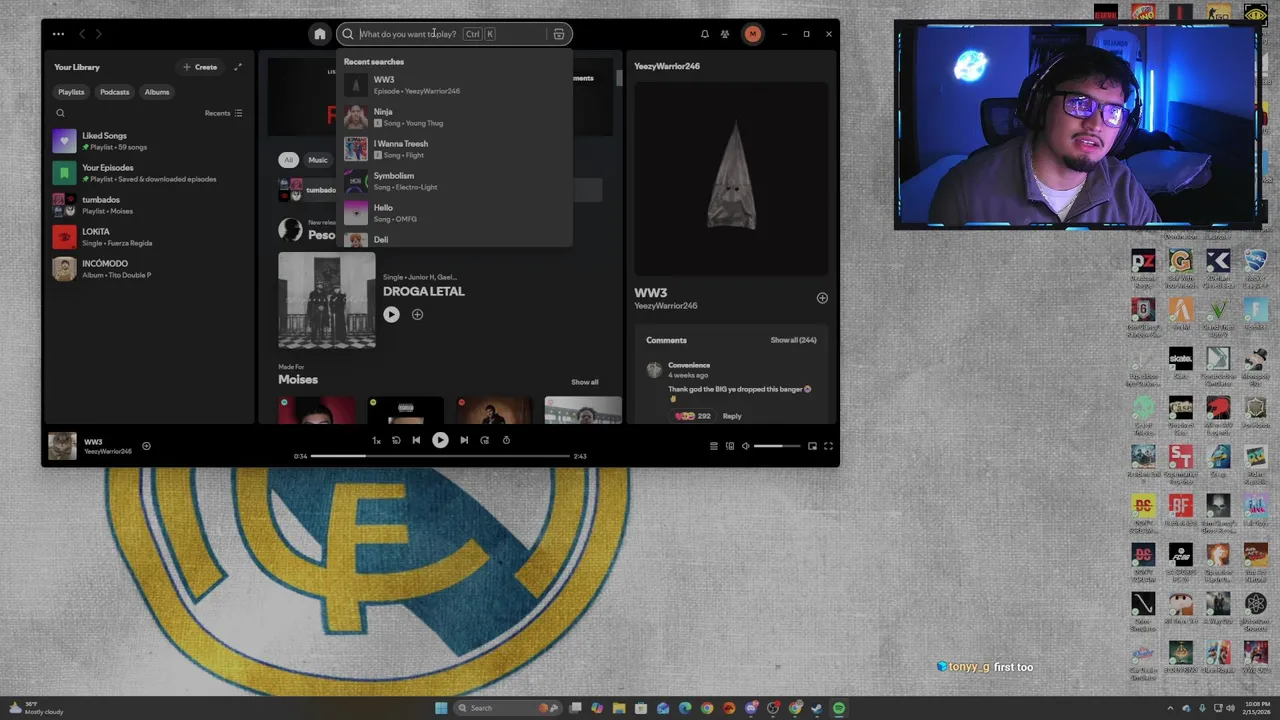Select the All filter chip
The height and width of the screenshot is (720, 1280).
point(288,160)
